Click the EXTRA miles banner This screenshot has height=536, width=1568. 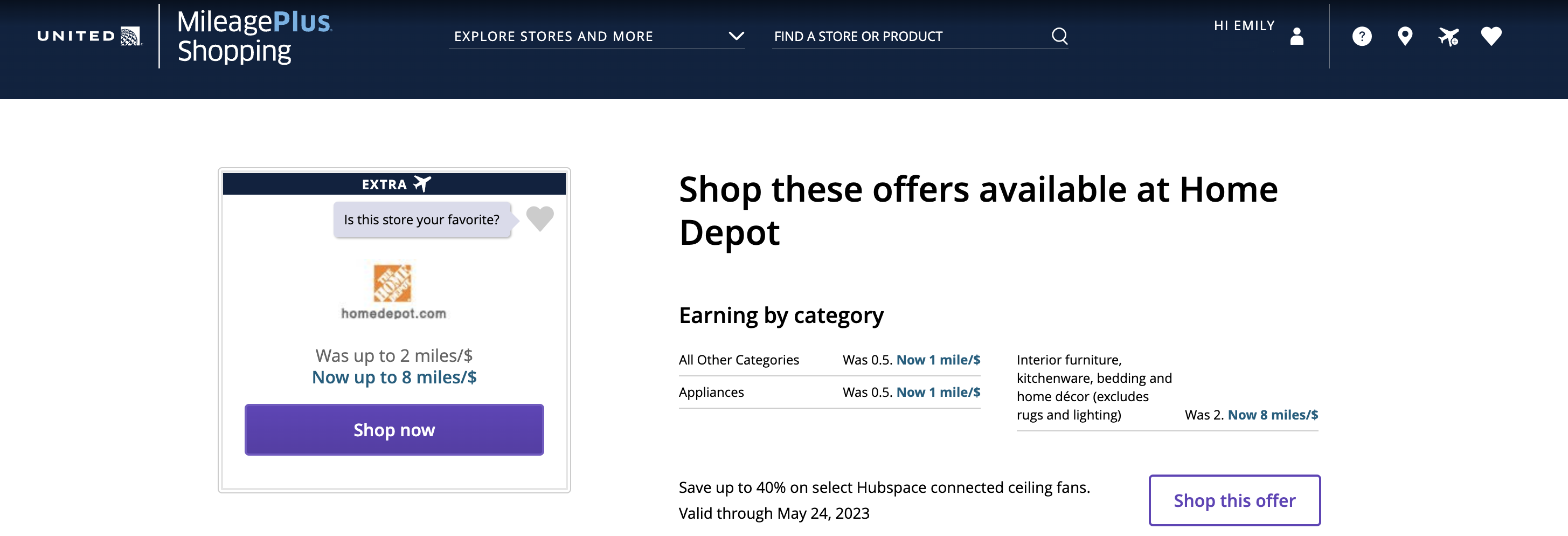point(394,184)
